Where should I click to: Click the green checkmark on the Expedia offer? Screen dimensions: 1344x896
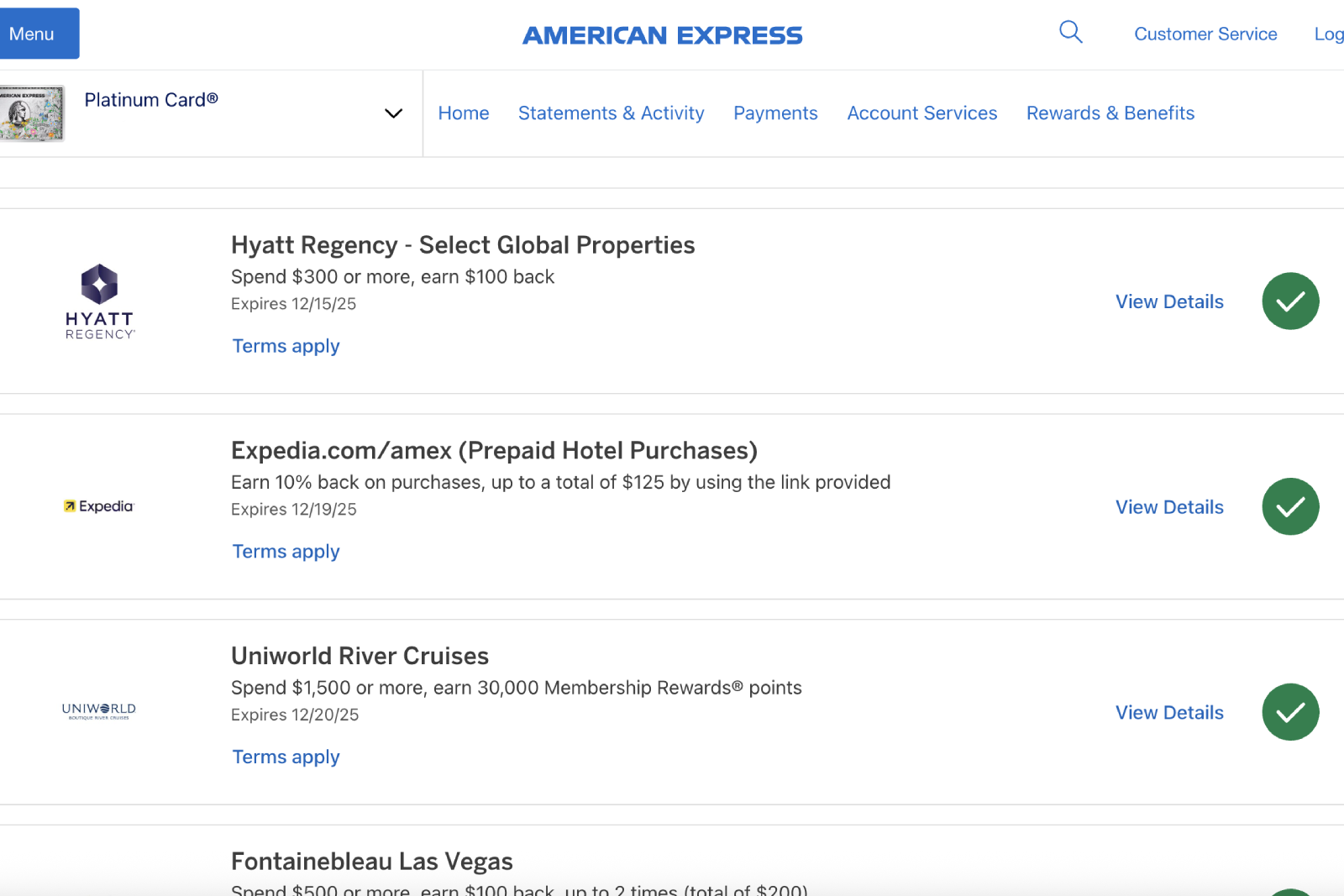(1289, 506)
